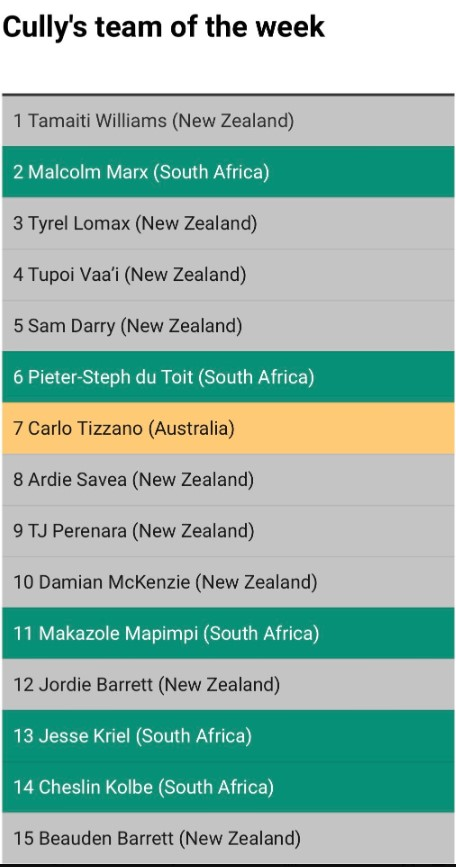Viewport: 456px width, 867px height.
Task: Click the New Zealand text beside Ardie Savea
Action: (193, 480)
